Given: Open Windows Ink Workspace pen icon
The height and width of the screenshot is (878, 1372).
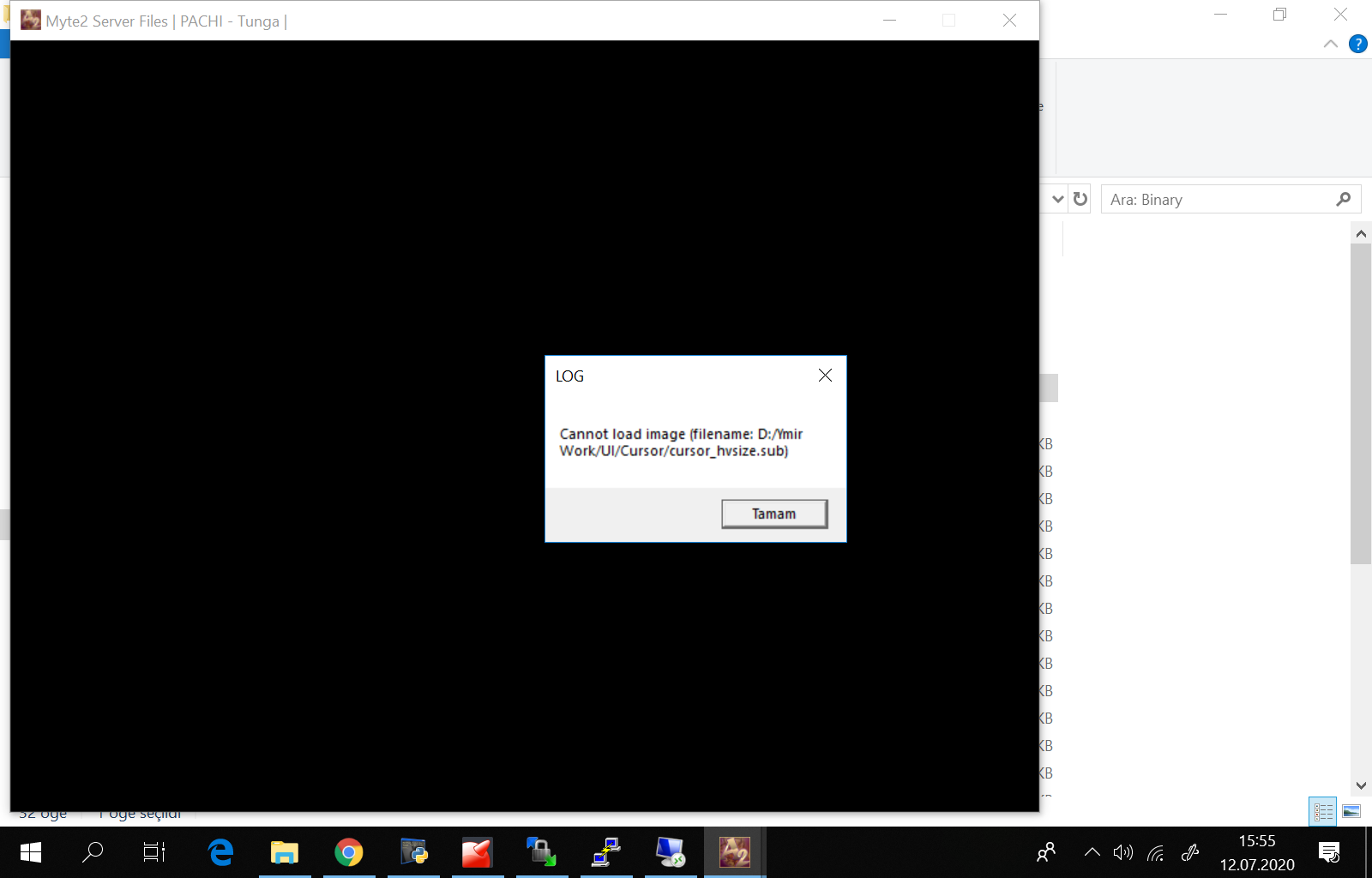Looking at the screenshot, I should pos(1190,852).
